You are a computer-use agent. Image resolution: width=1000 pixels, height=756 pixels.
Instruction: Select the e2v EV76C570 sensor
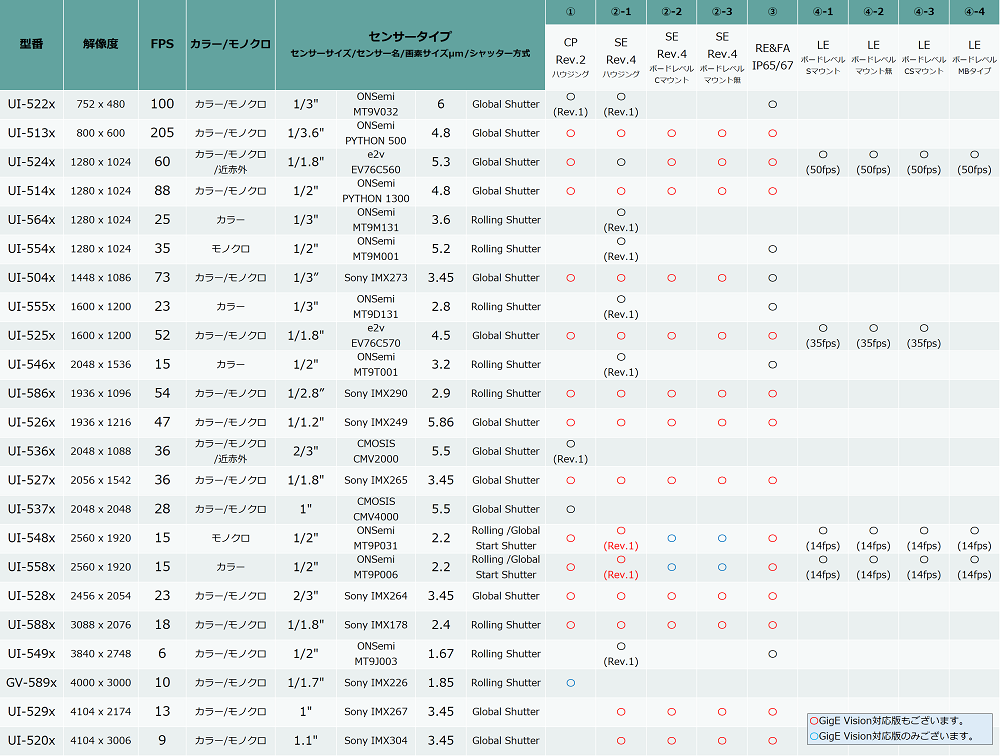[x=376, y=336]
